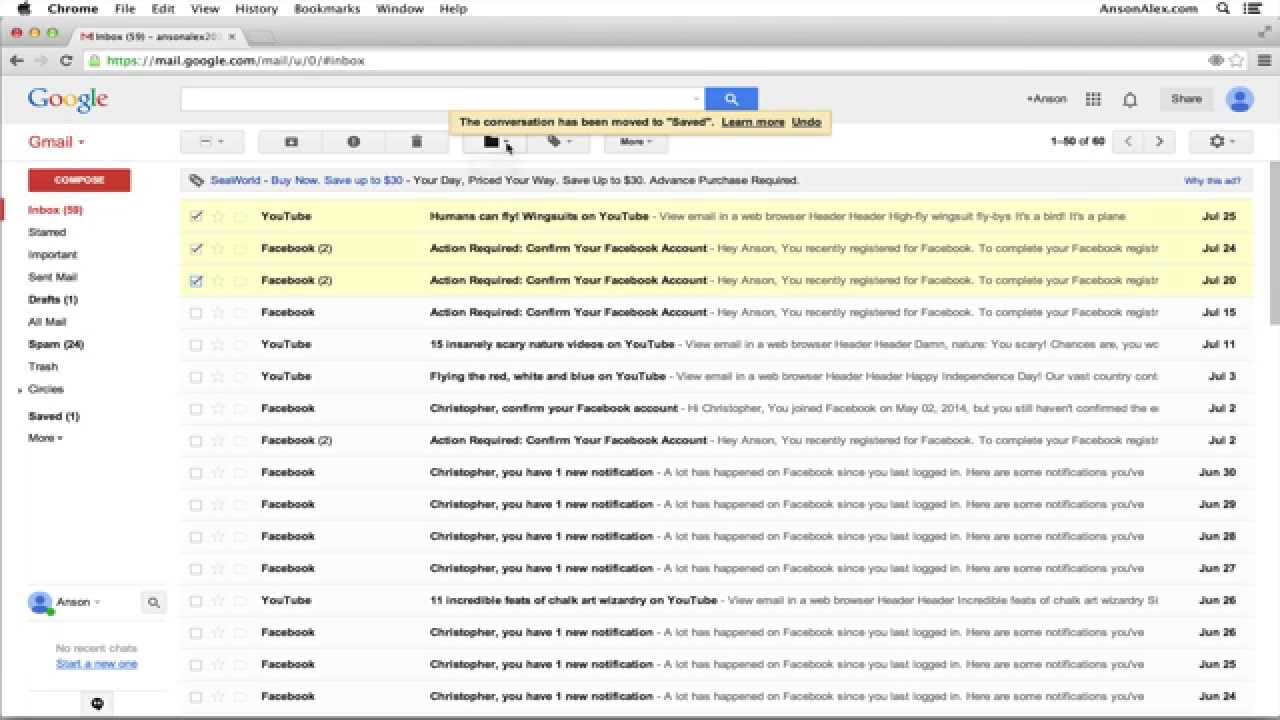Open the +Anson profile link
1280x720 pixels.
tap(1046, 99)
